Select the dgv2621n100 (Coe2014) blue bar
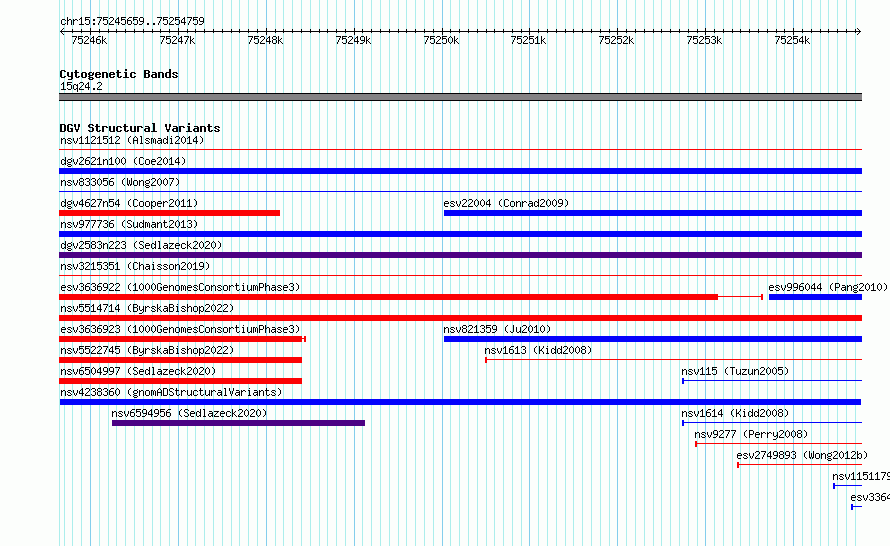 pyautogui.click(x=460, y=171)
